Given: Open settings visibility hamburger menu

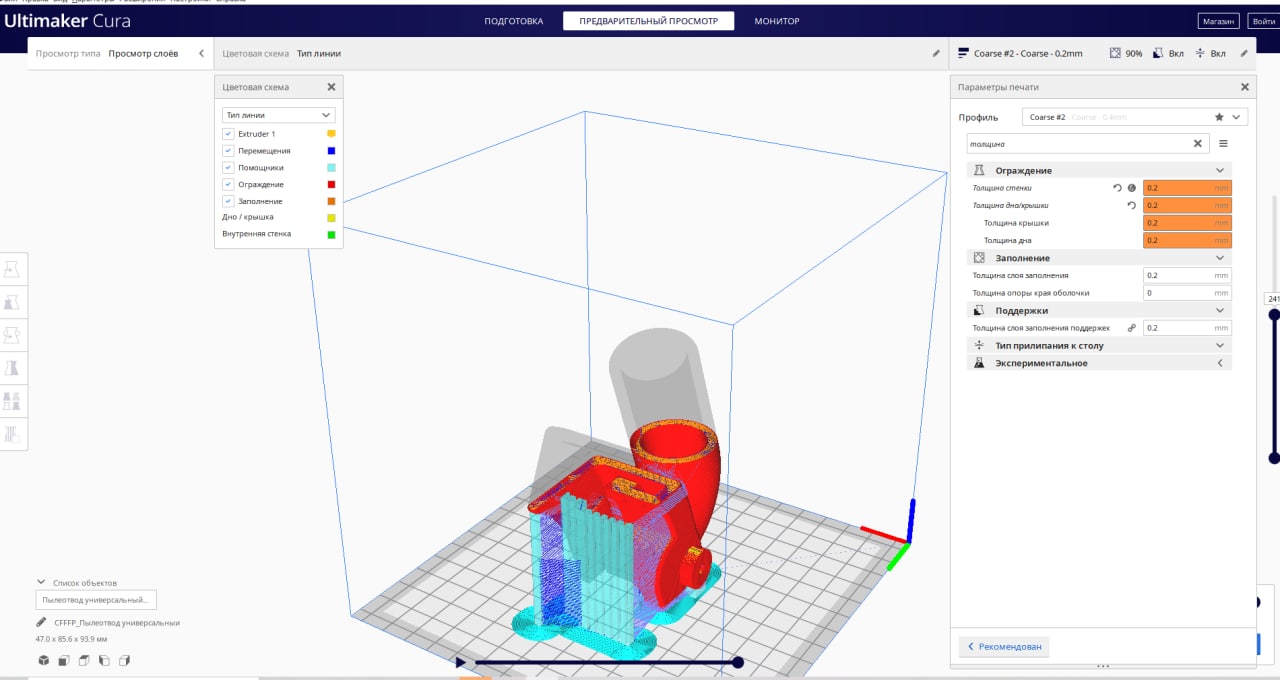Looking at the screenshot, I should coord(1223,143).
